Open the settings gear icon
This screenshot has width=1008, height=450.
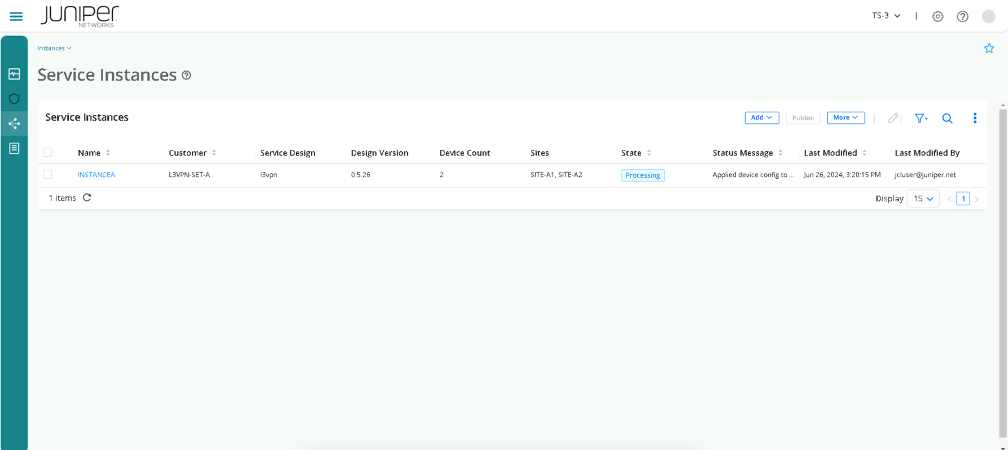938,17
